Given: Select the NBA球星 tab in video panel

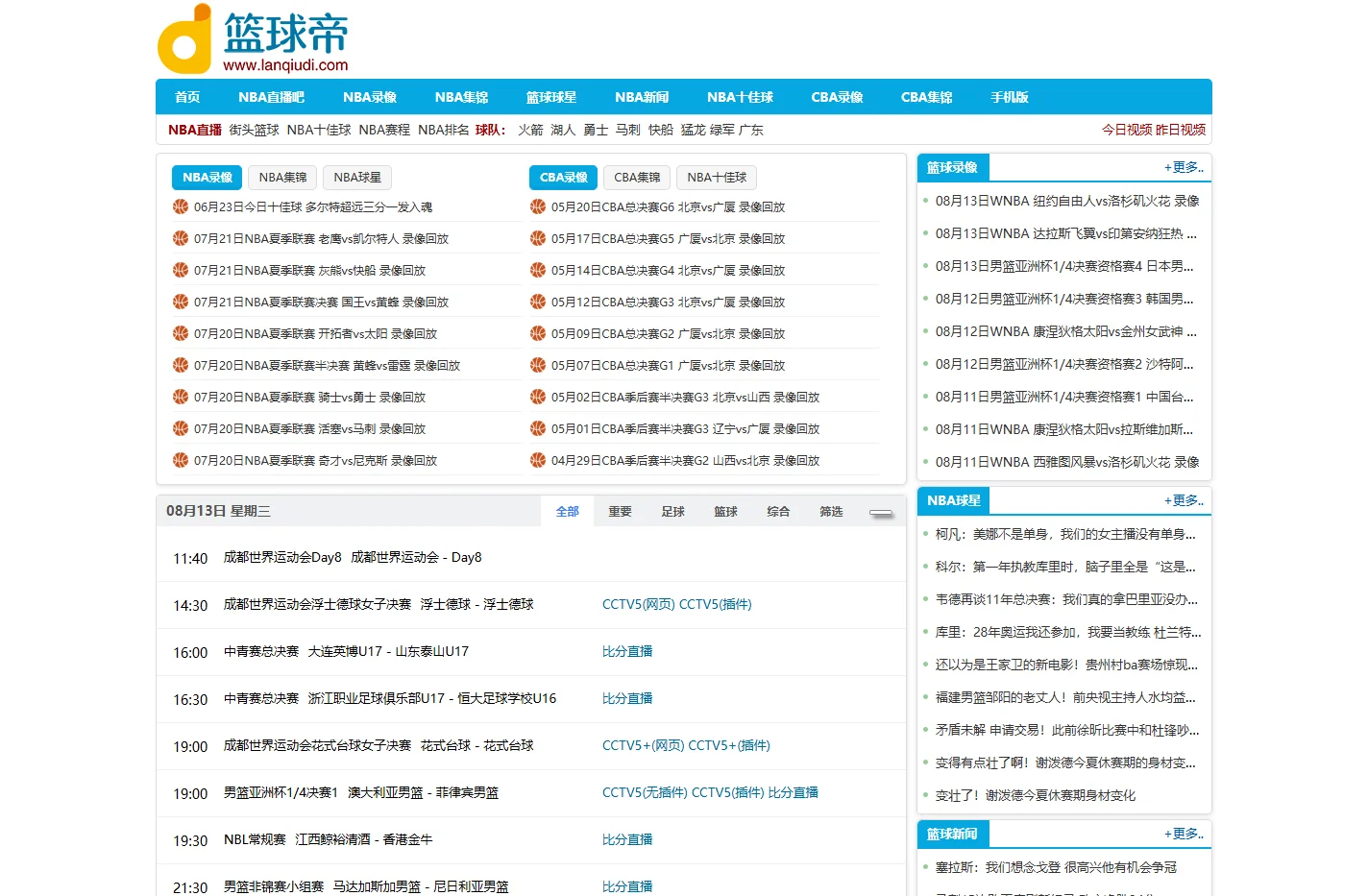Looking at the screenshot, I should coord(357,178).
